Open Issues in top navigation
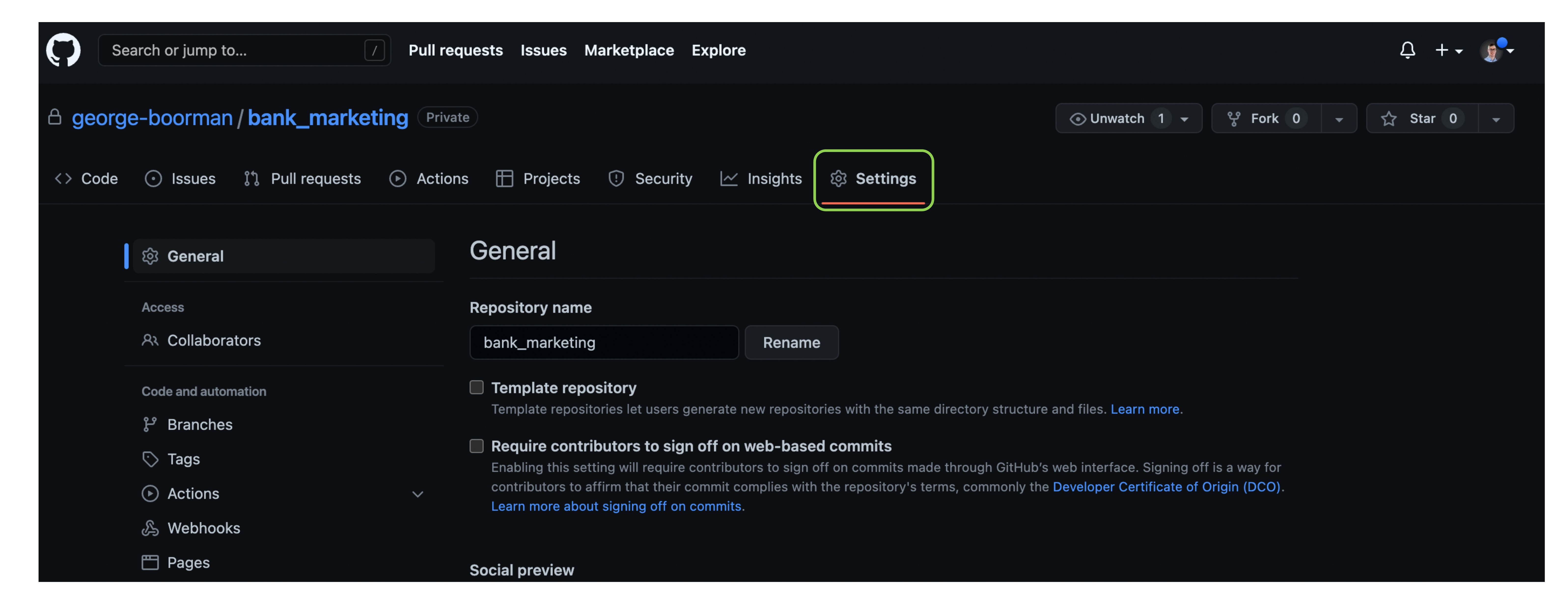Image resolution: width=1568 pixels, height=615 pixels. coord(543,51)
